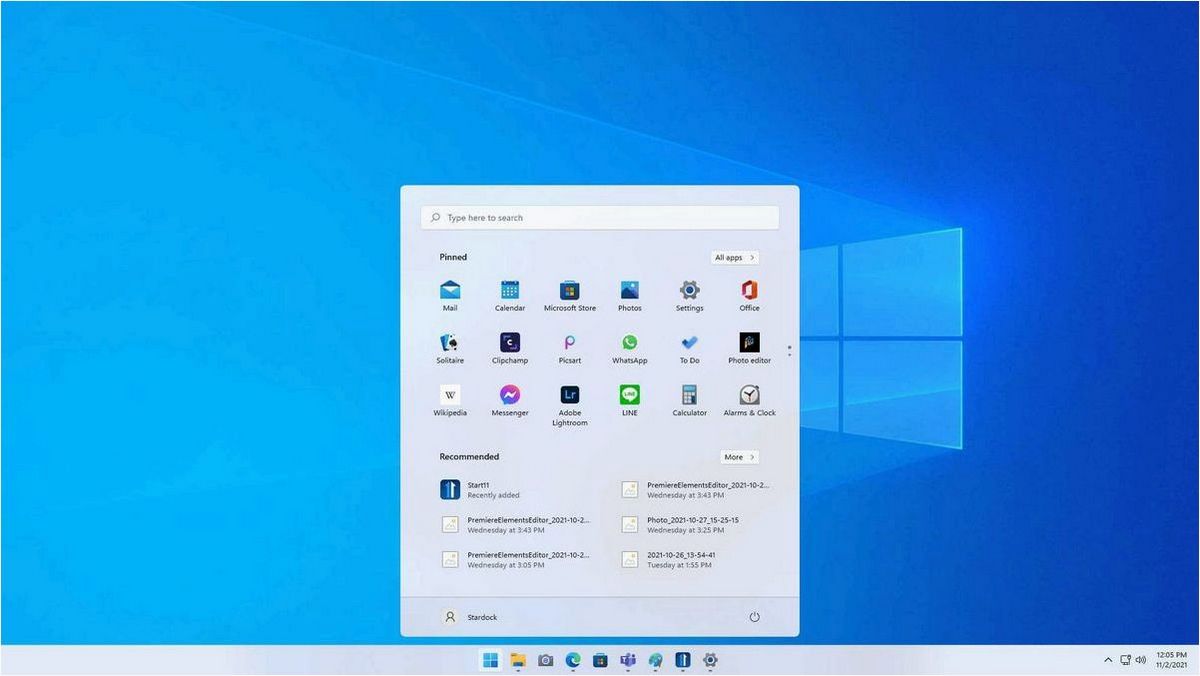The height and width of the screenshot is (676, 1200).
Task: Open Microsoft Store from the taskbar
Action: click(600, 660)
